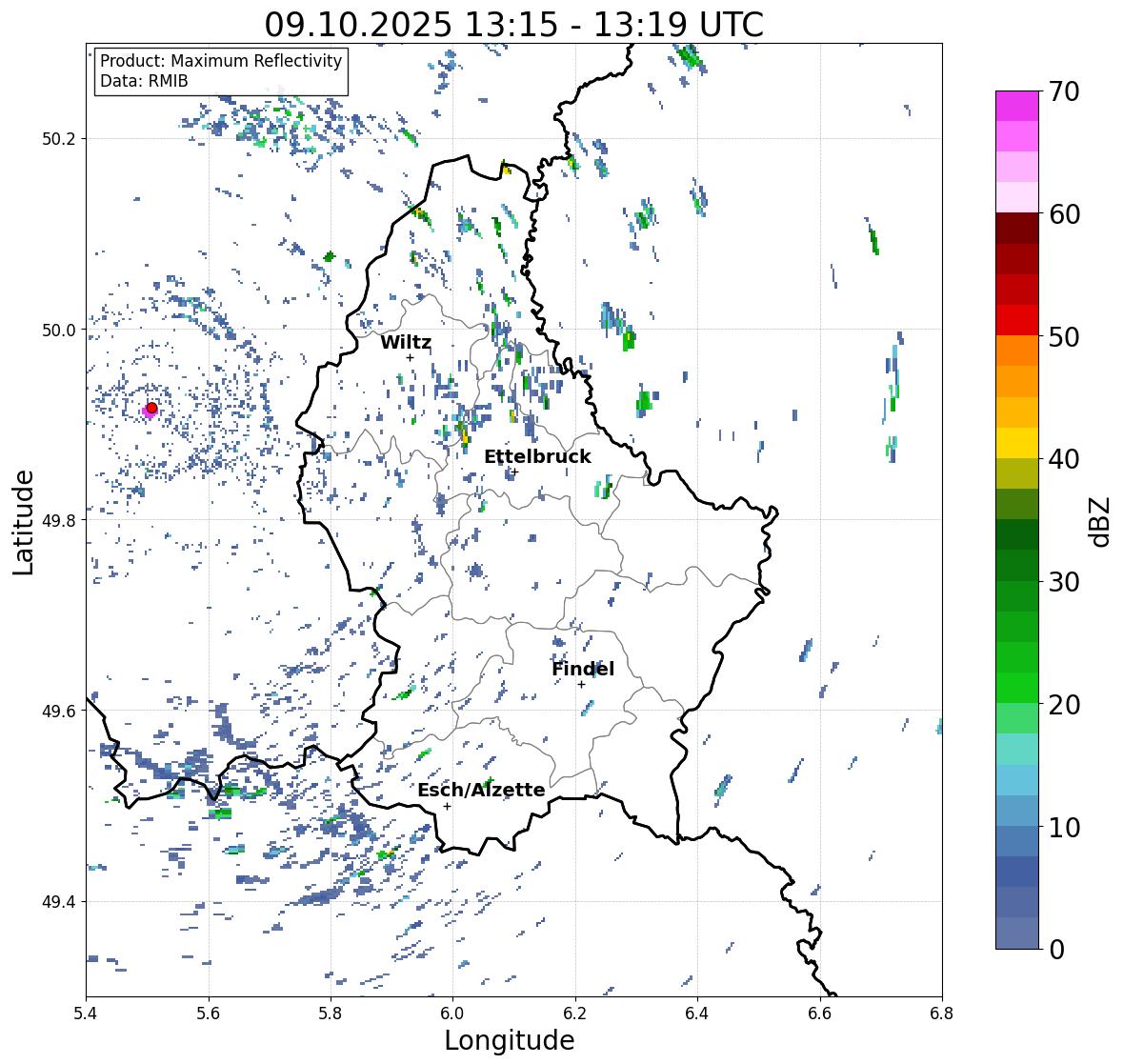Click the 49.6 latitude tick label
Image resolution: width=1123 pixels, height=1064 pixels.
[x=59, y=711]
